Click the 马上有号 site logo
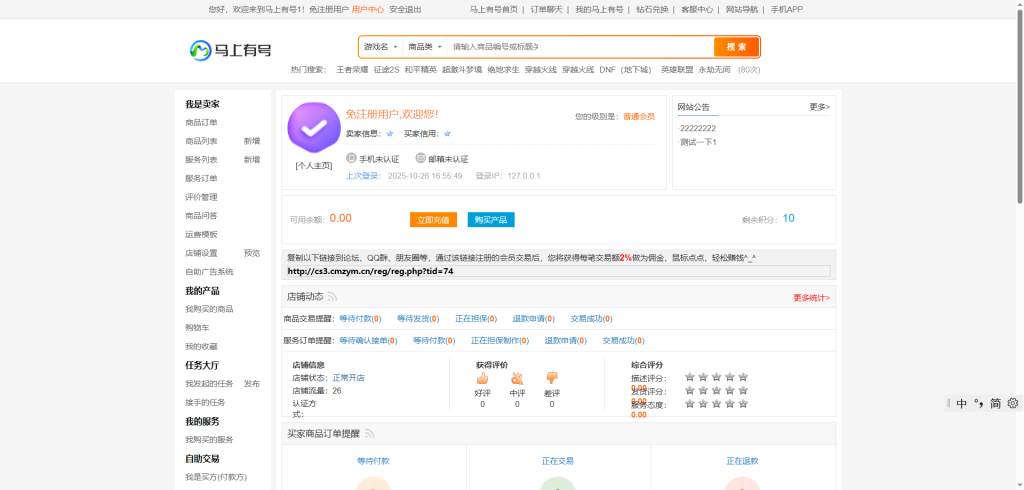 click(x=230, y=49)
